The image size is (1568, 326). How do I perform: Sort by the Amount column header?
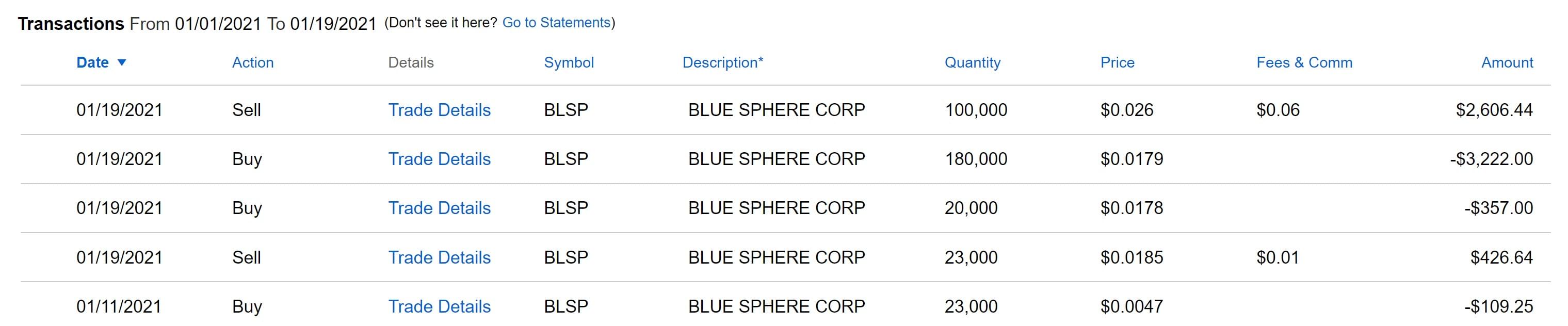tap(1507, 62)
